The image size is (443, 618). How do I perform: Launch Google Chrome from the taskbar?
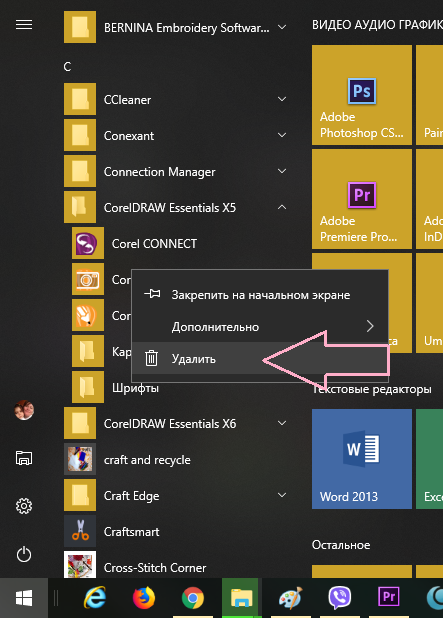193,598
